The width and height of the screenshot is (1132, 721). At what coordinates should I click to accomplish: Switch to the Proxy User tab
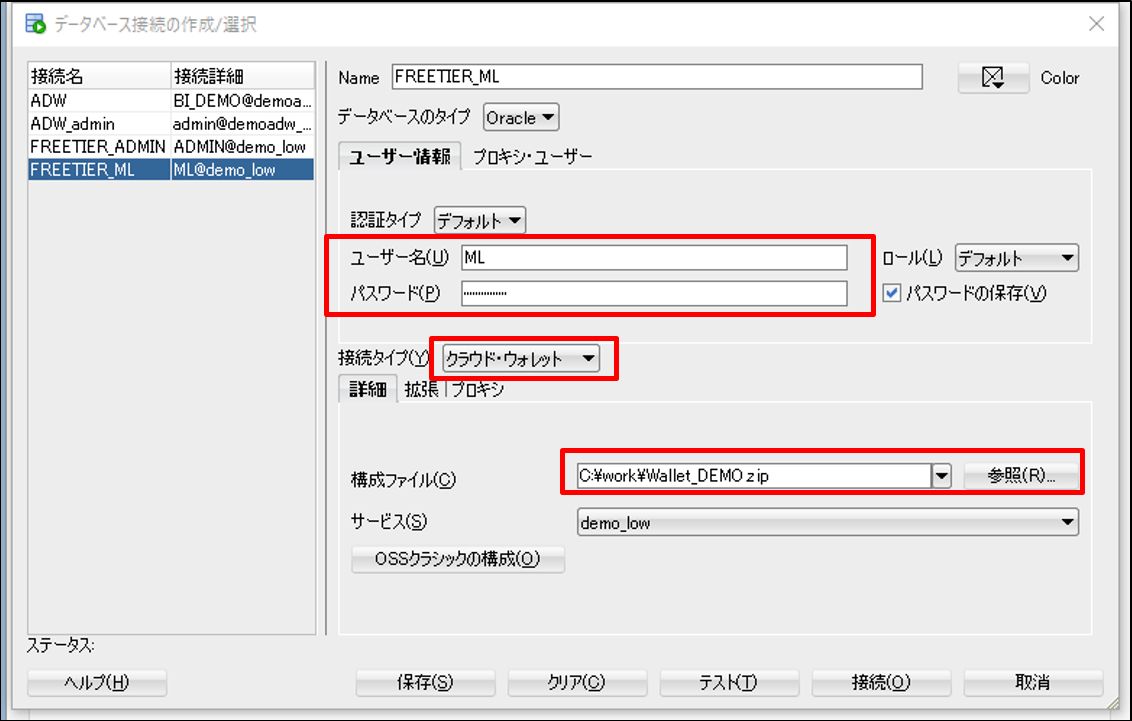click(532, 156)
